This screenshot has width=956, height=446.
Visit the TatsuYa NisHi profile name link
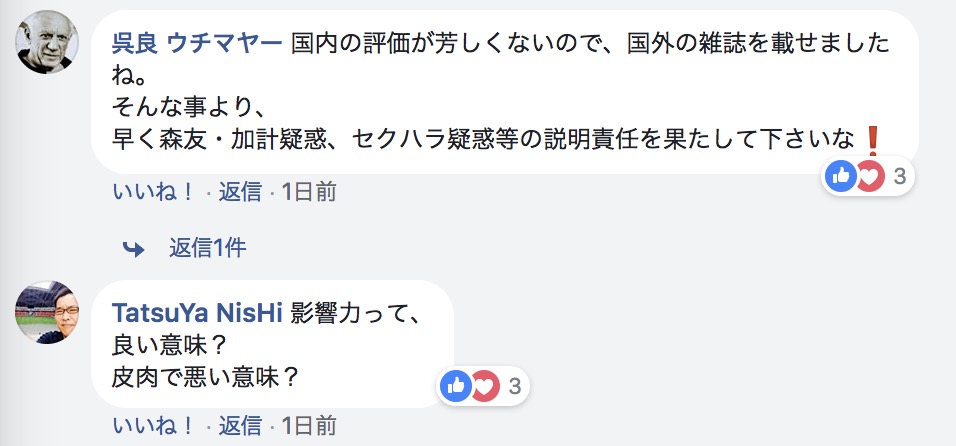pyautogui.click(x=197, y=312)
